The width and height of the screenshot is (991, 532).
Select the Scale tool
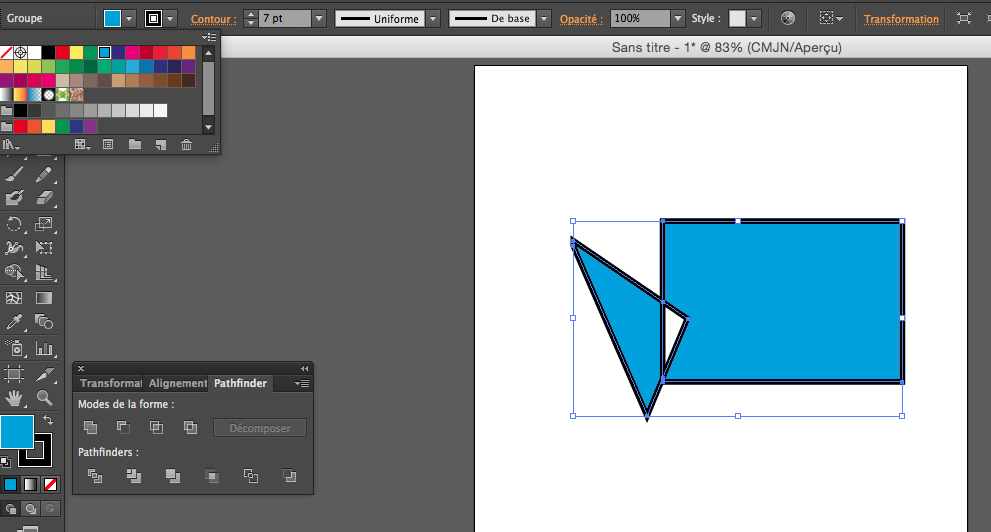(x=44, y=224)
